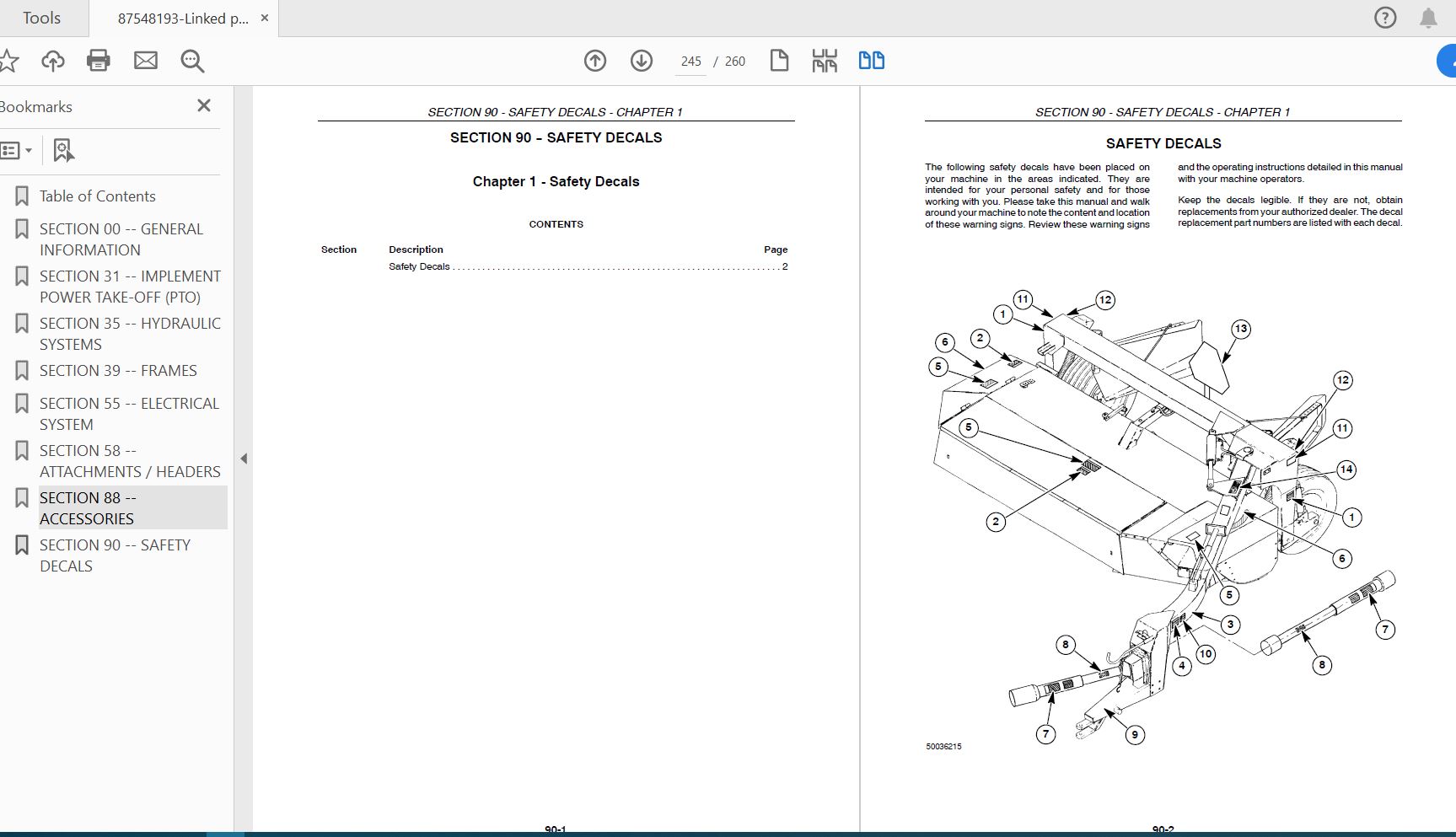Toggle the two-page view icon
Viewport: 1456px width, 837px height.
tap(871, 61)
